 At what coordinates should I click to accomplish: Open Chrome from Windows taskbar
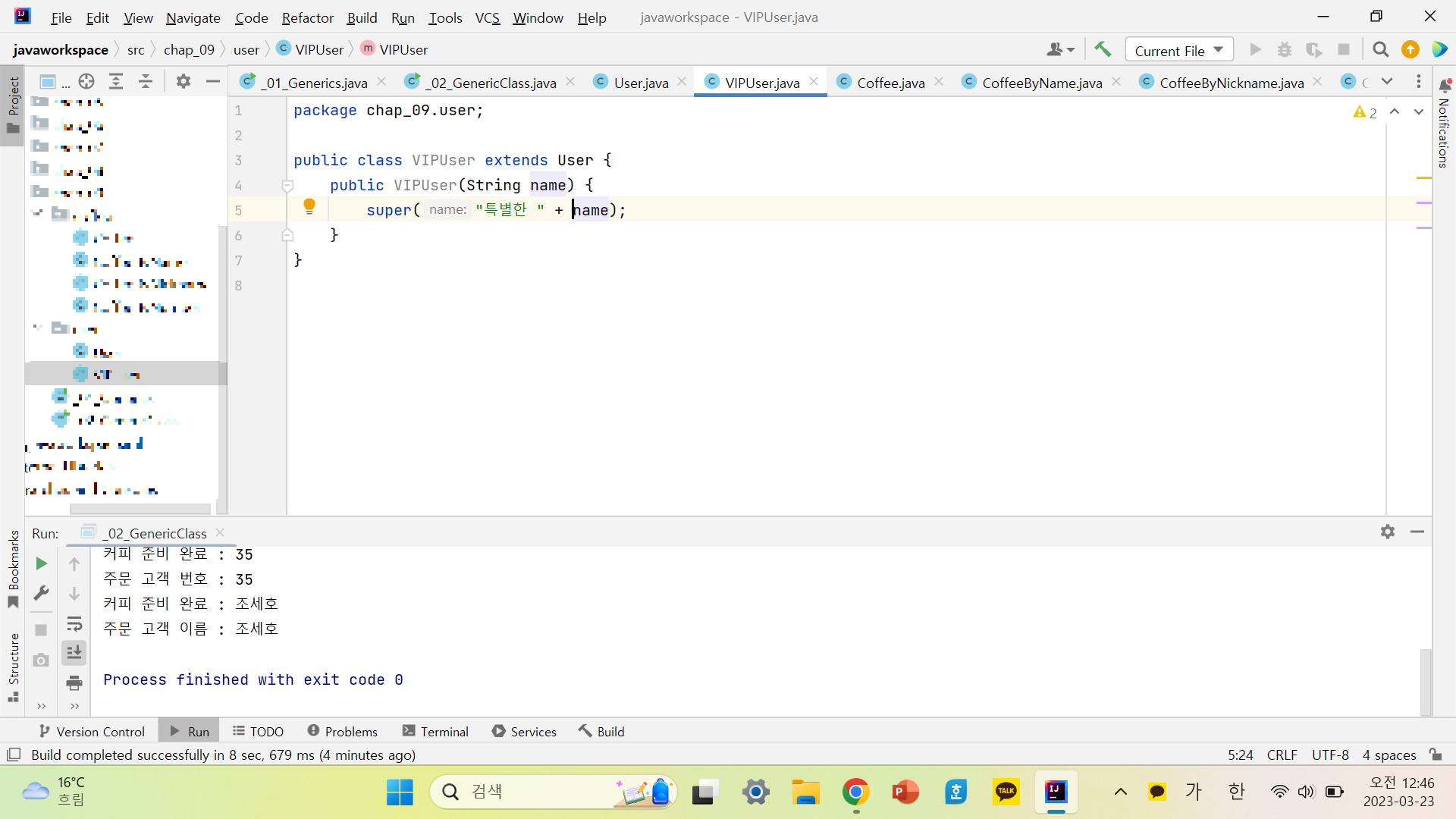click(x=855, y=792)
